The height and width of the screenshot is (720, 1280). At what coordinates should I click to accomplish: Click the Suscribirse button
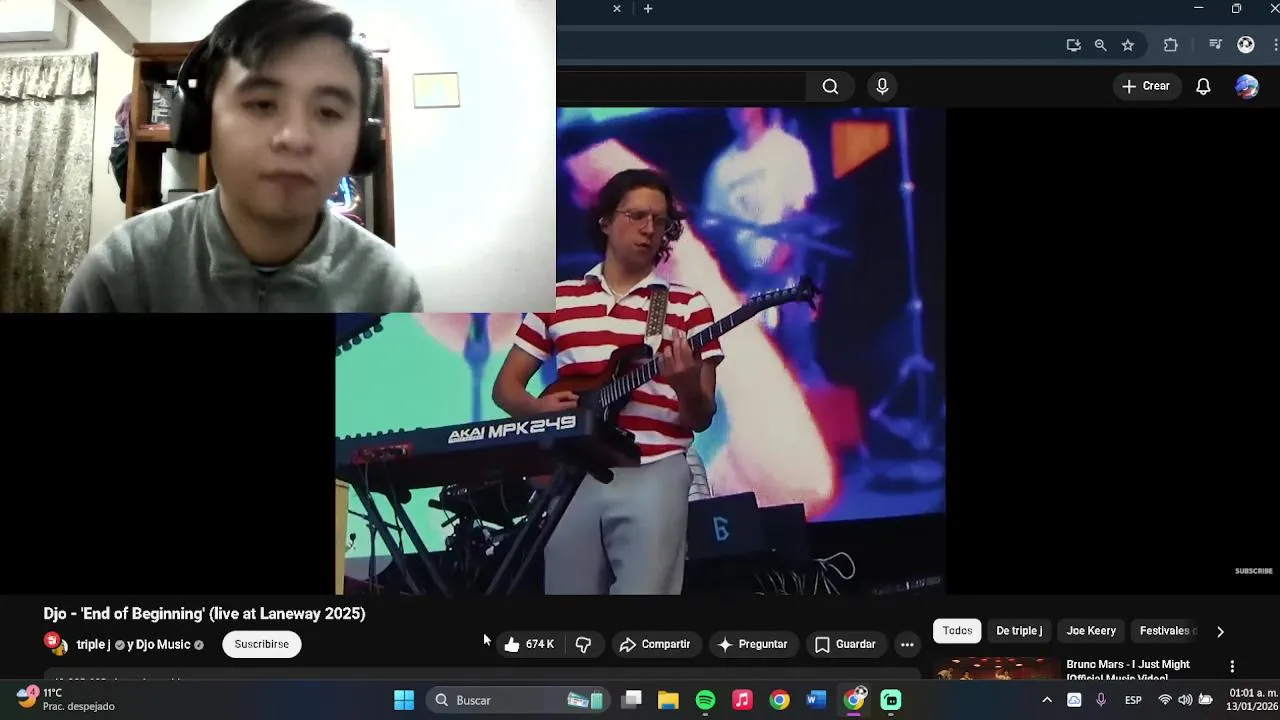(261, 644)
